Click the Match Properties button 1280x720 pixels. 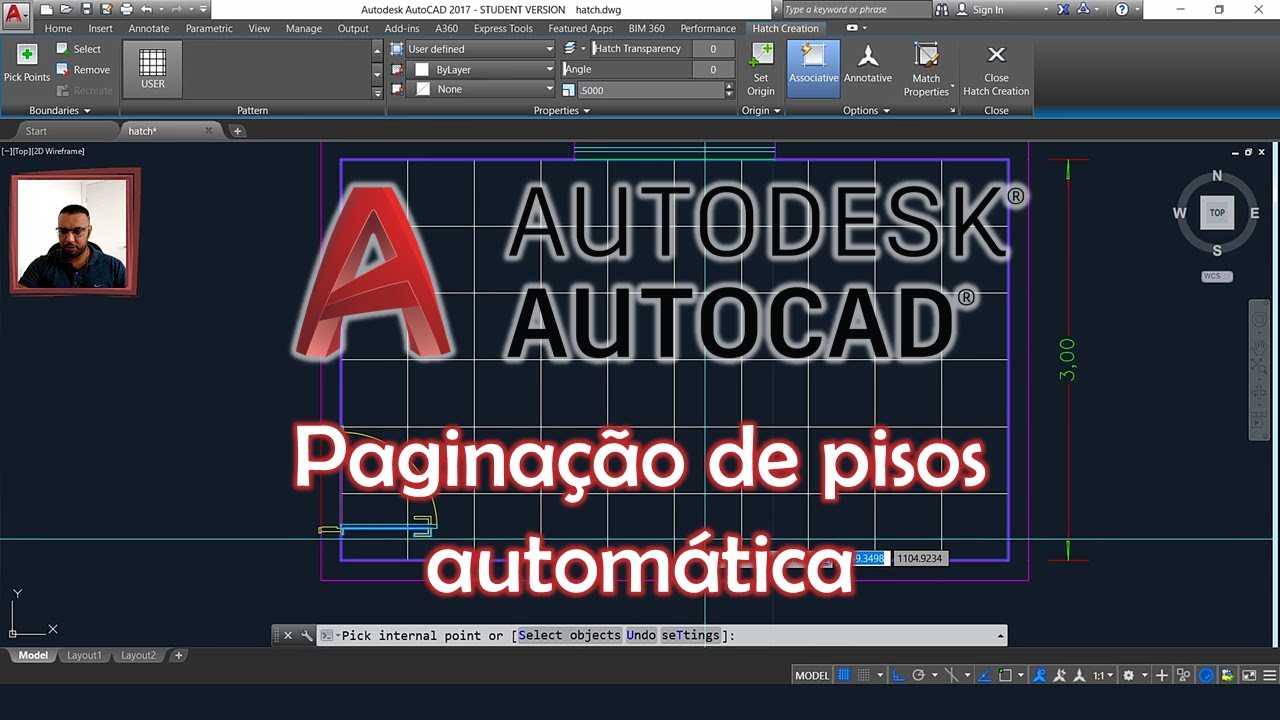click(x=927, y=69)
